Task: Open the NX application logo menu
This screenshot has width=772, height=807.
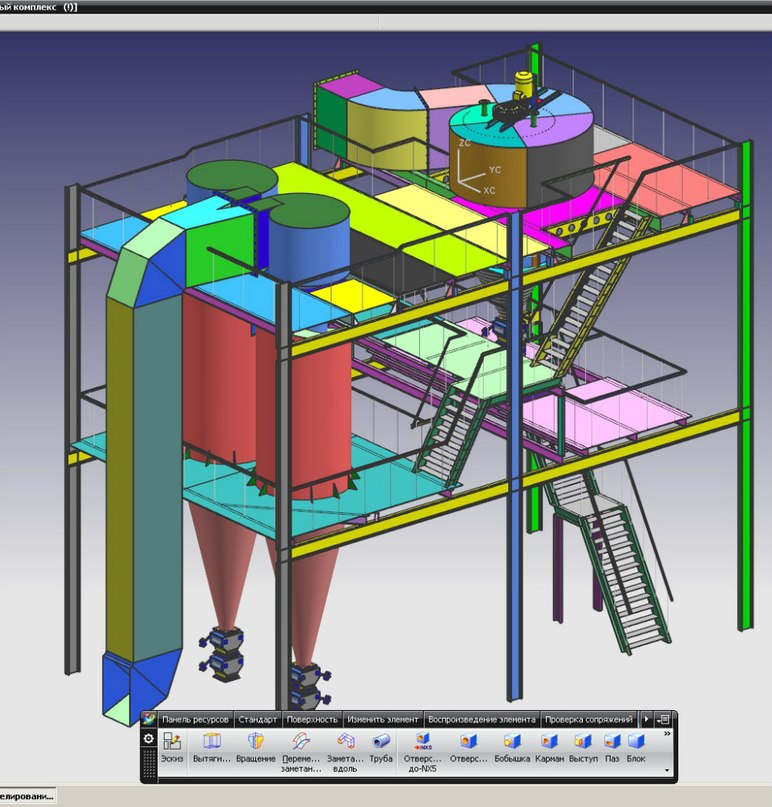Action: (149, 719)
